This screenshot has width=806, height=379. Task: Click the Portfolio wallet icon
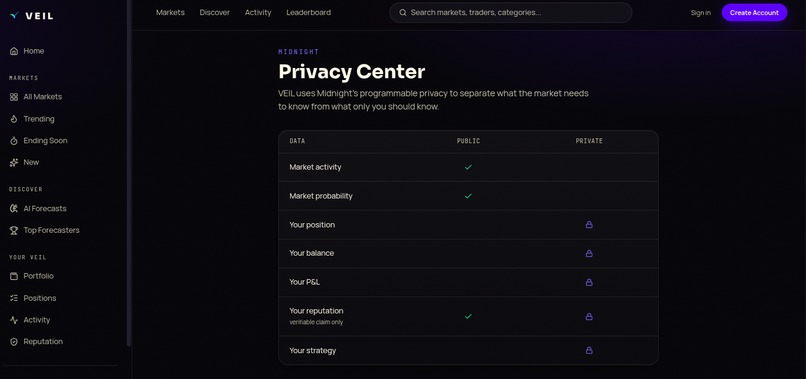14,276
